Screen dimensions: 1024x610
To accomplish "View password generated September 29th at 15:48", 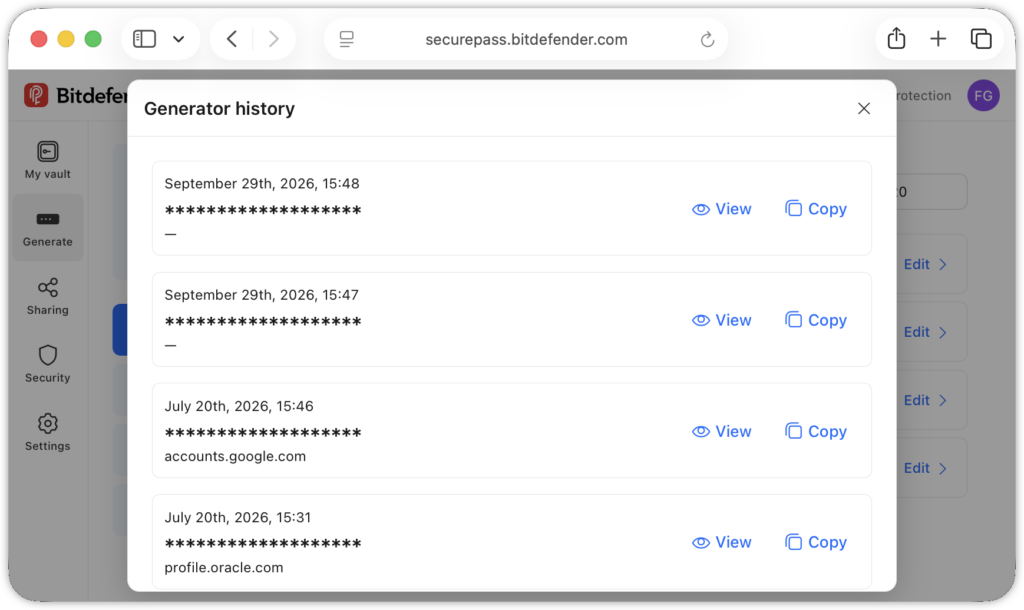I will coord(722,209).
